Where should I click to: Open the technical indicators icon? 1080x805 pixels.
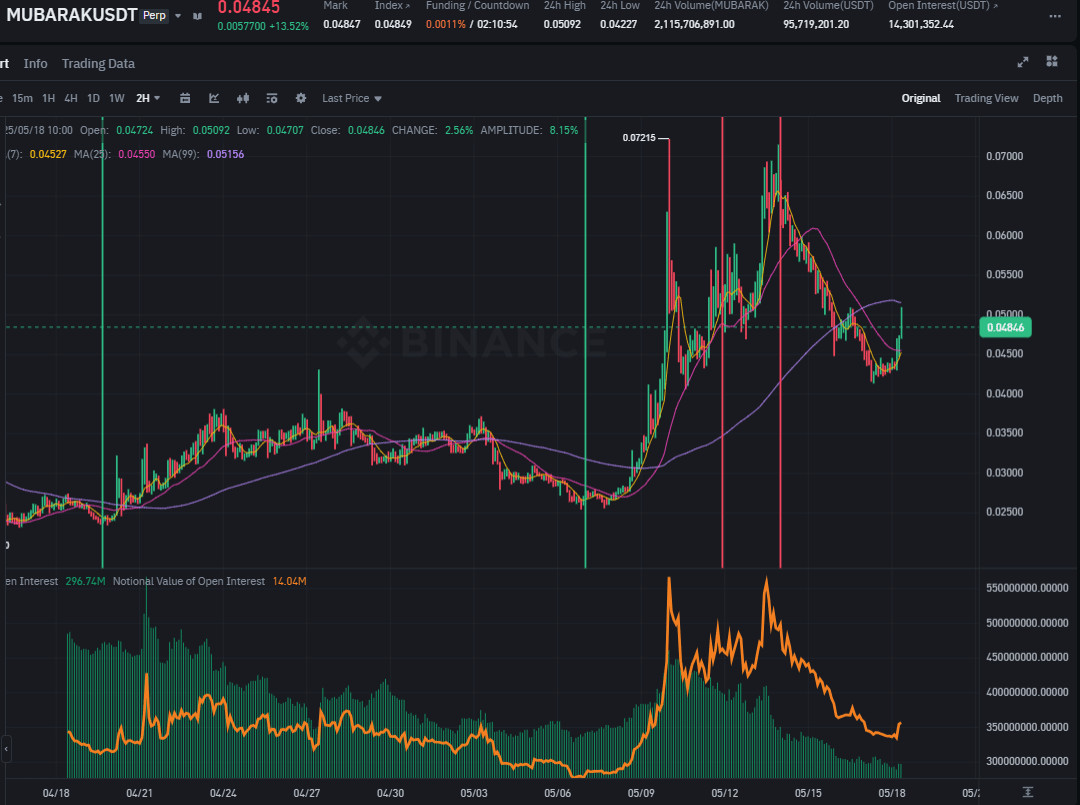click(214, 98)
